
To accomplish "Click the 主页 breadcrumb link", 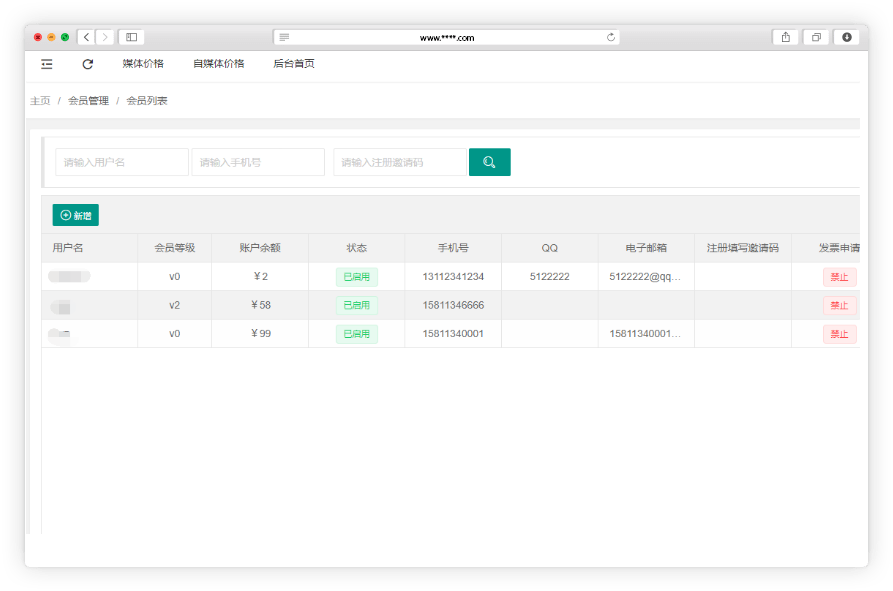I will point(40,101).
